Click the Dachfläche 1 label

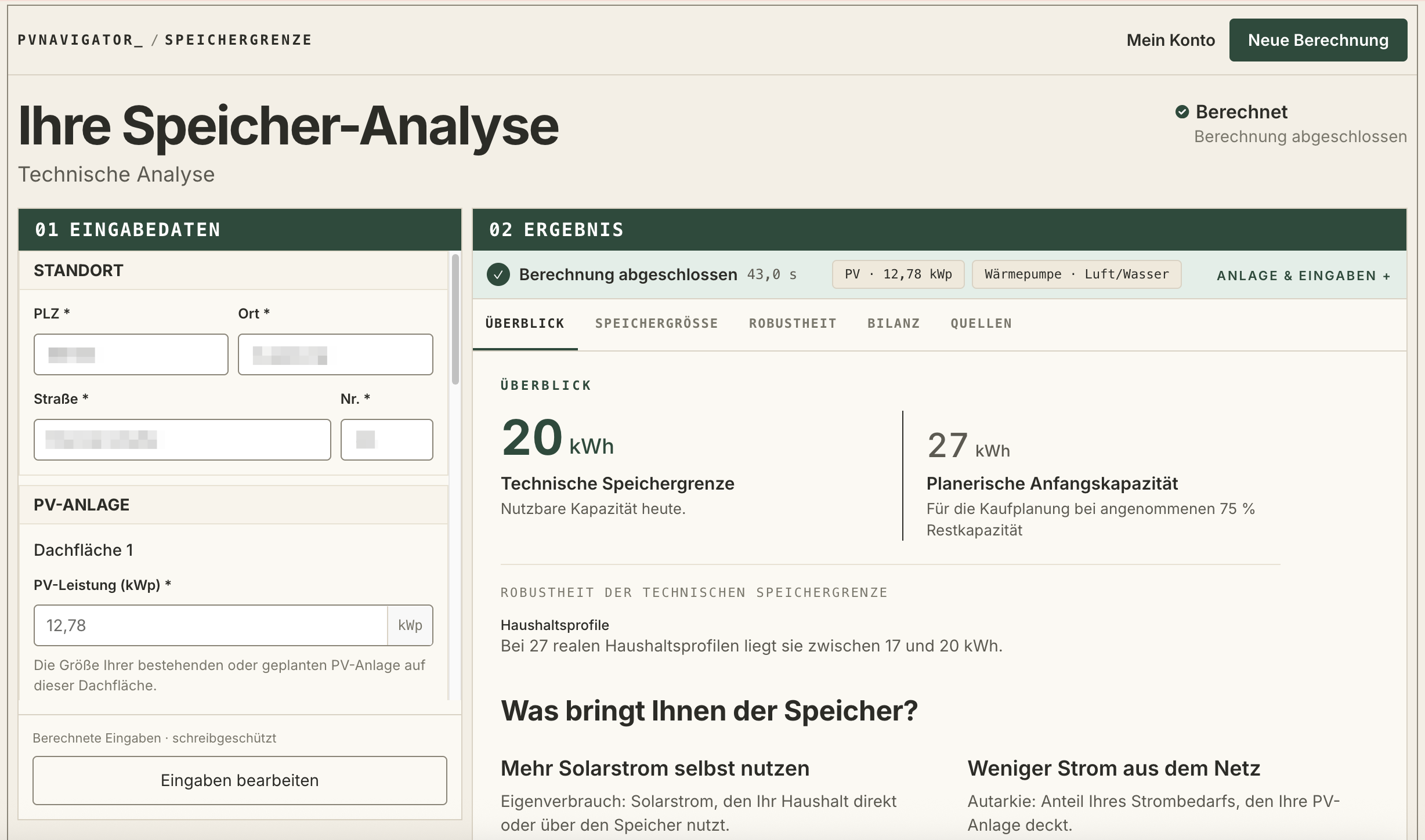click(x=84, y=550)
